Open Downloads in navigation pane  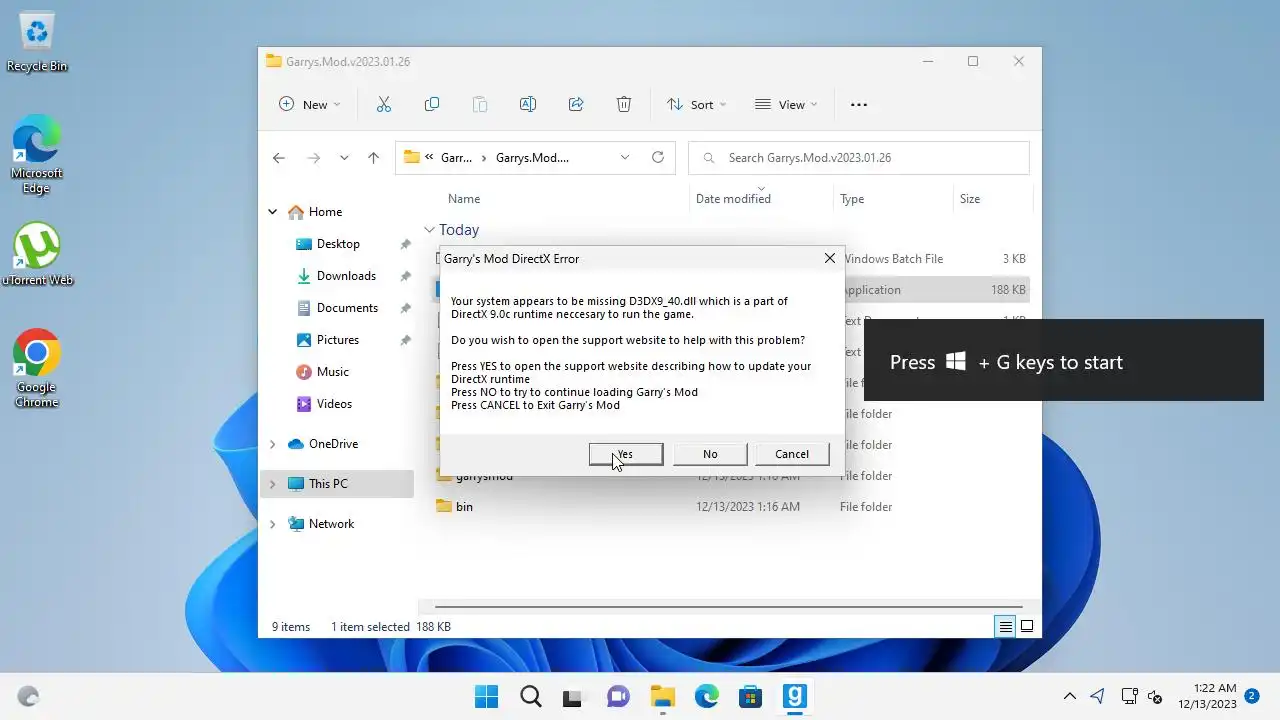click(346, 276)
